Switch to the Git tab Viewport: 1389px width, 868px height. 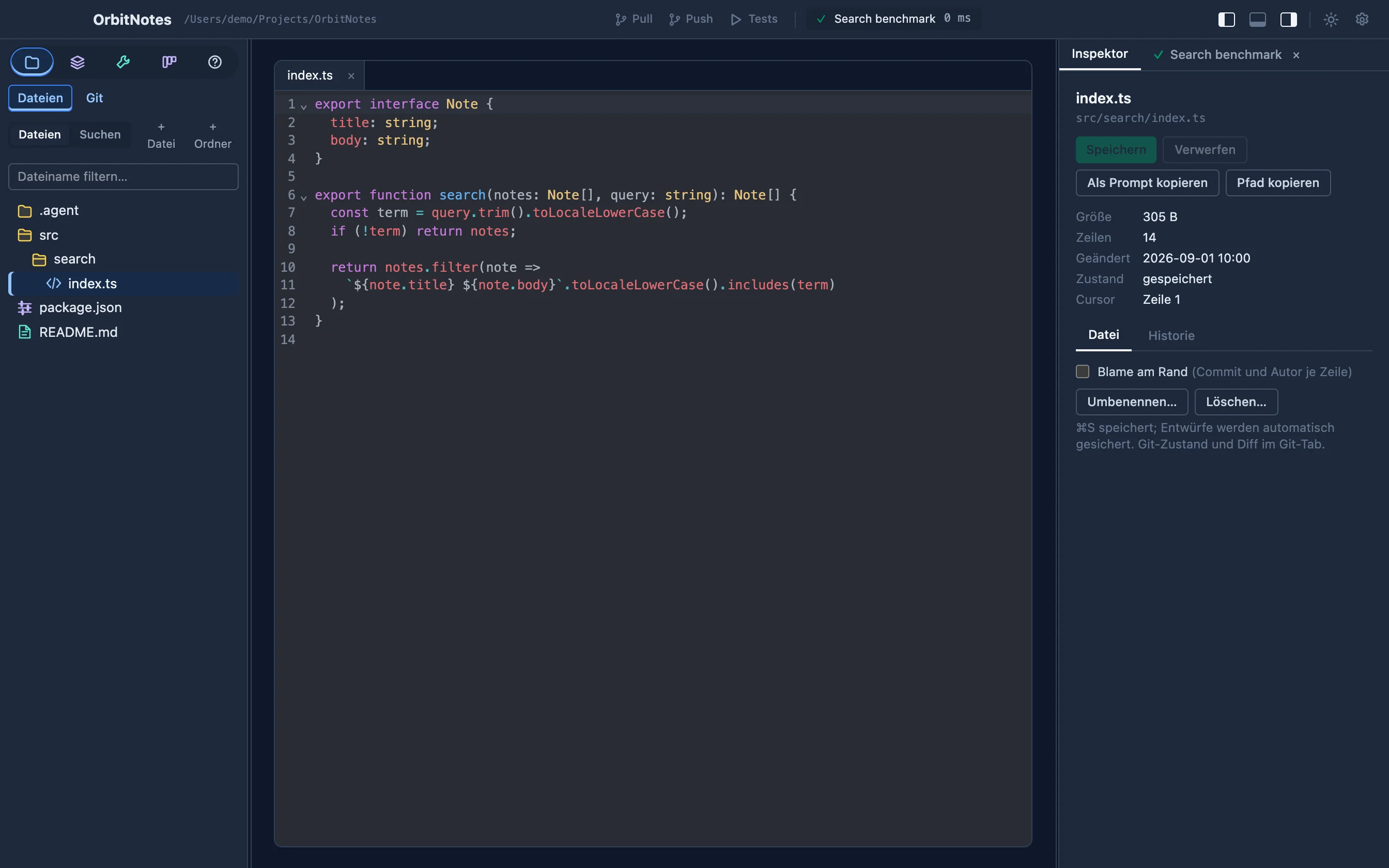tap(94, 98)
